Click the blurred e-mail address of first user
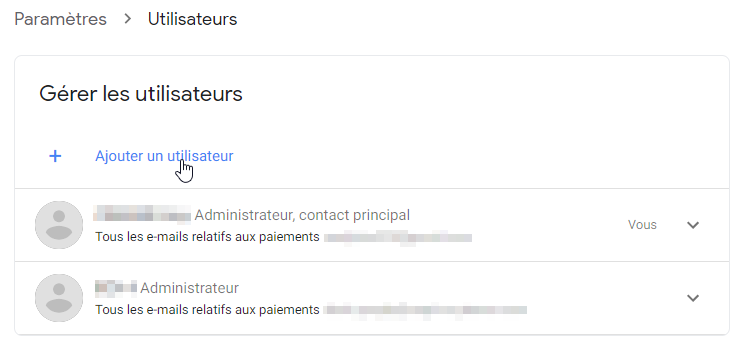Image resolution: width=747 pixels, height=363 pixels. pos(398,237)
